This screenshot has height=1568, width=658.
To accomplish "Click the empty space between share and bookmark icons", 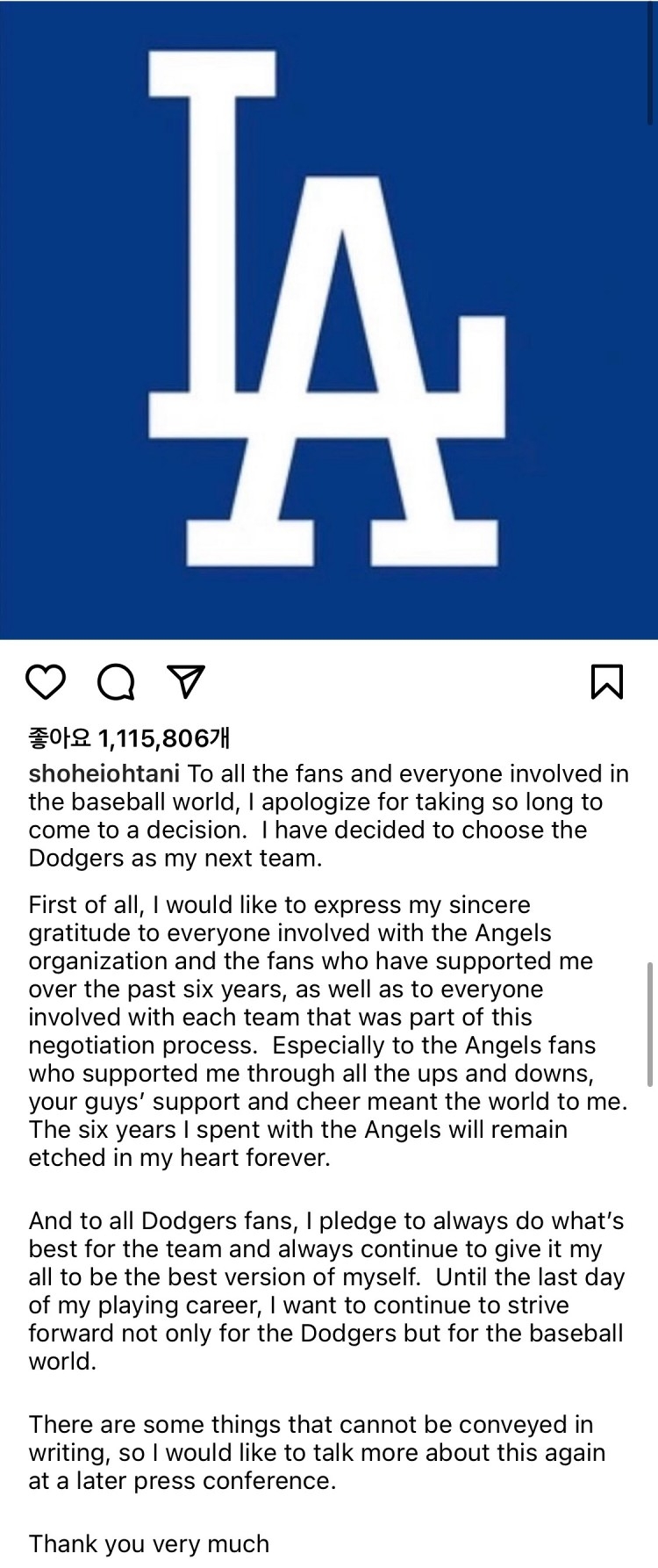I will [397, 682].
